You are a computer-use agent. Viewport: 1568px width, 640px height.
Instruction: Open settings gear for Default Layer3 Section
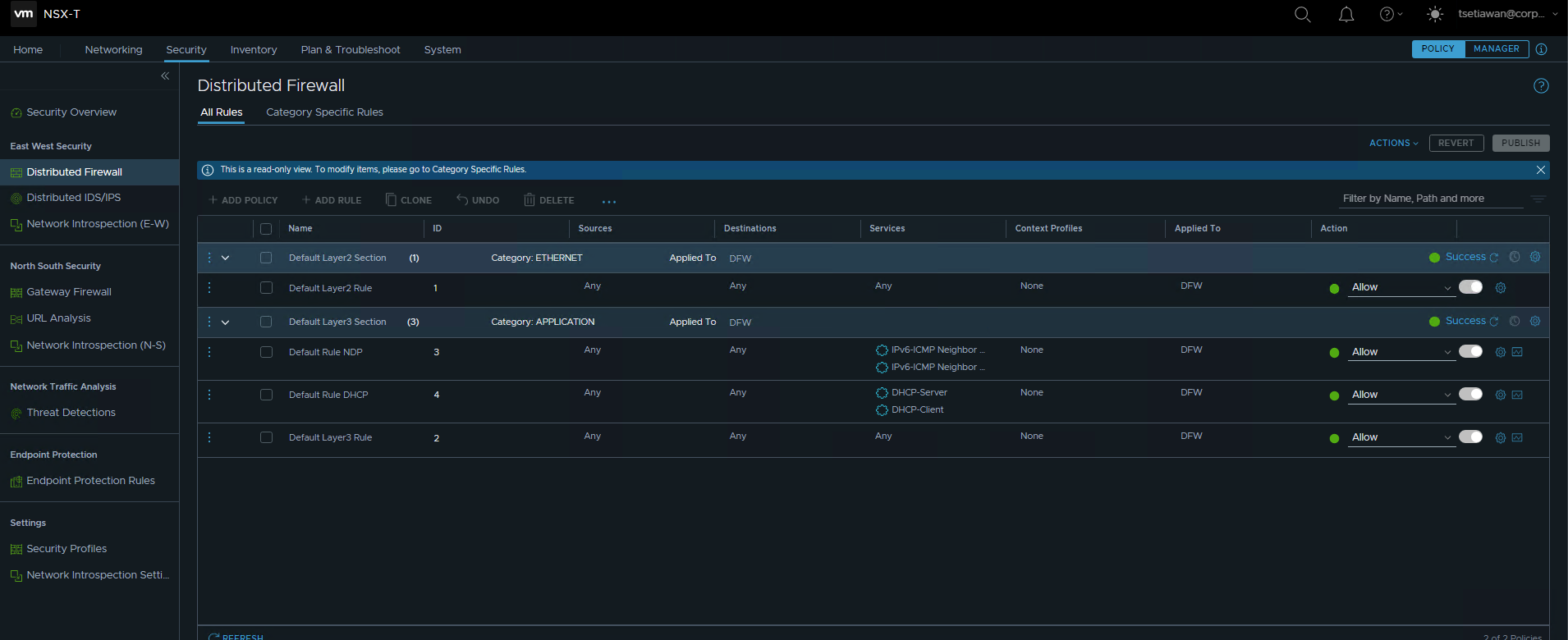click(x=1535, y=321)
